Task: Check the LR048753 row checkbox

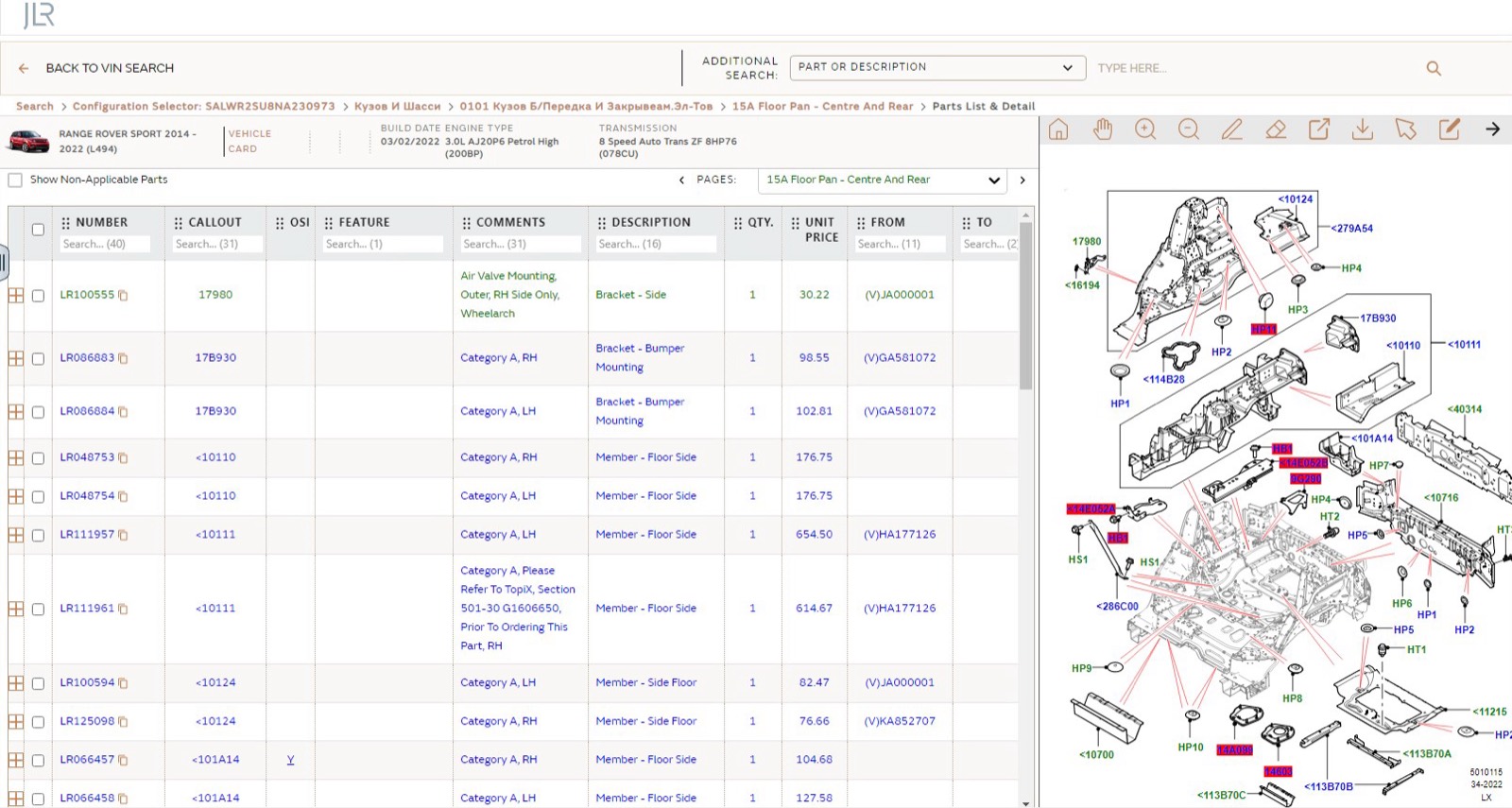Action: coord(38,458)
